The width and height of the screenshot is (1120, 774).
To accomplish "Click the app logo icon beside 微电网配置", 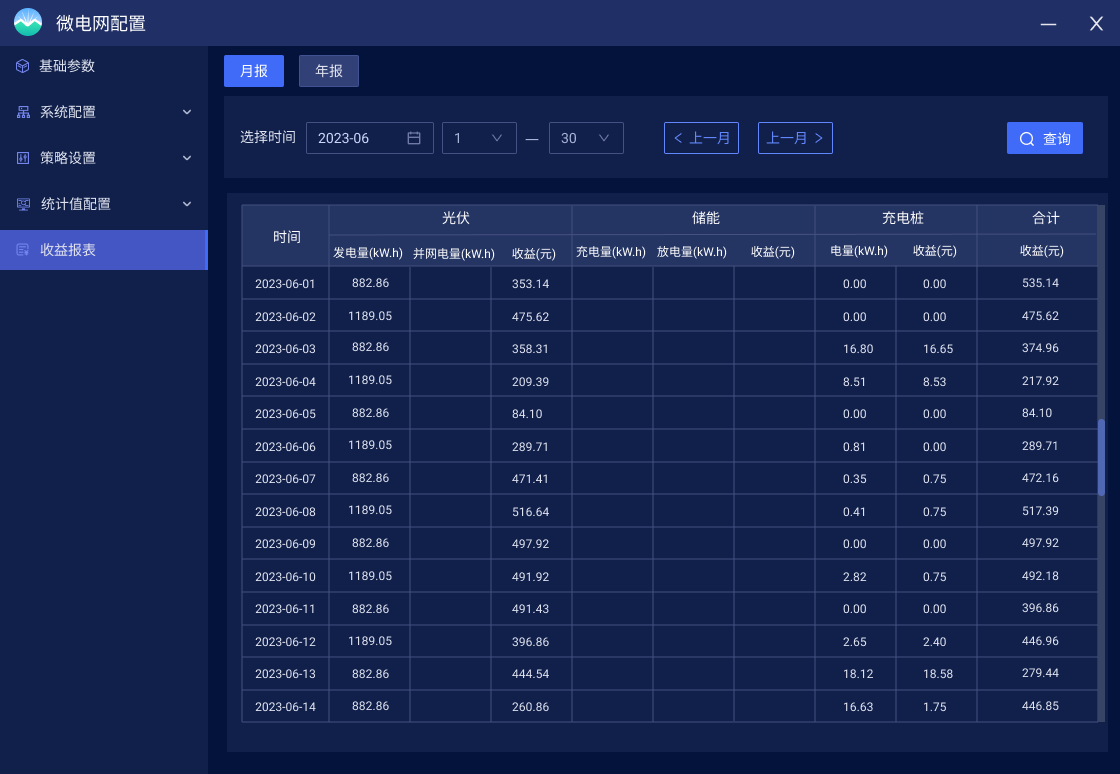I will pos(27,22).
